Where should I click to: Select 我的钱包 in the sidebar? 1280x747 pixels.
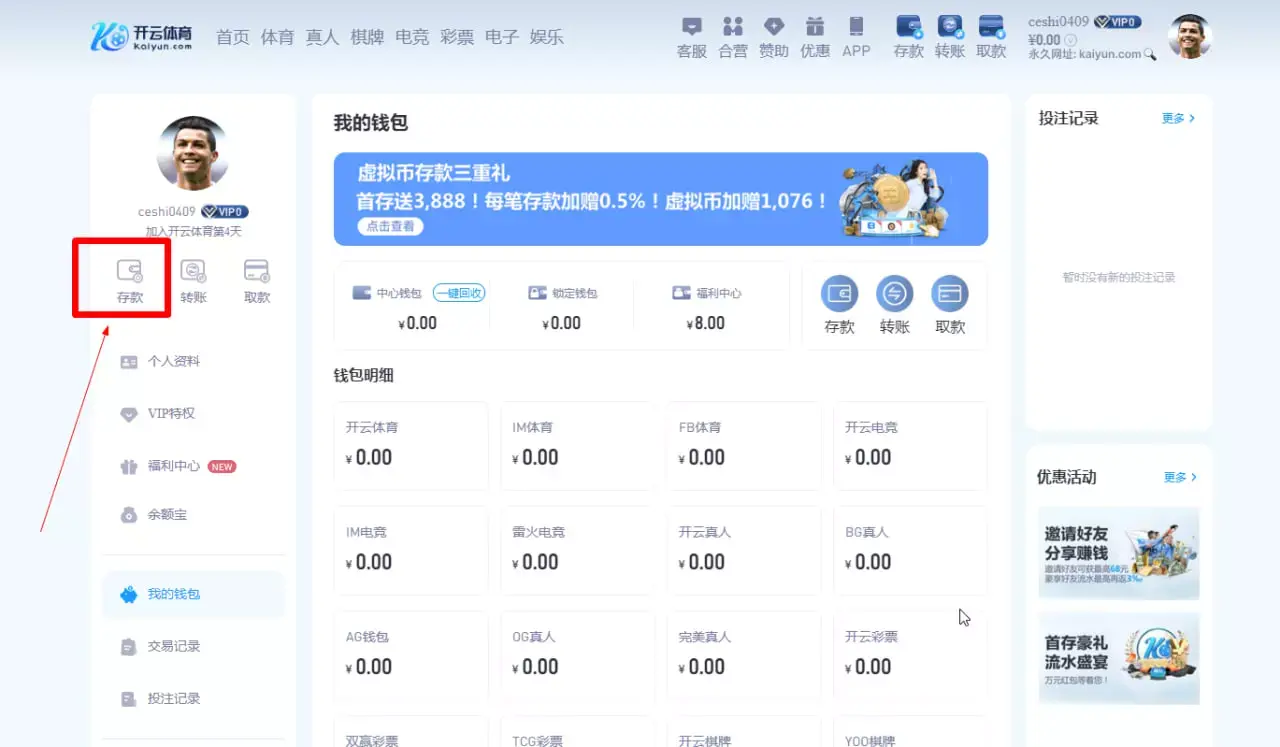pos(193,594)
